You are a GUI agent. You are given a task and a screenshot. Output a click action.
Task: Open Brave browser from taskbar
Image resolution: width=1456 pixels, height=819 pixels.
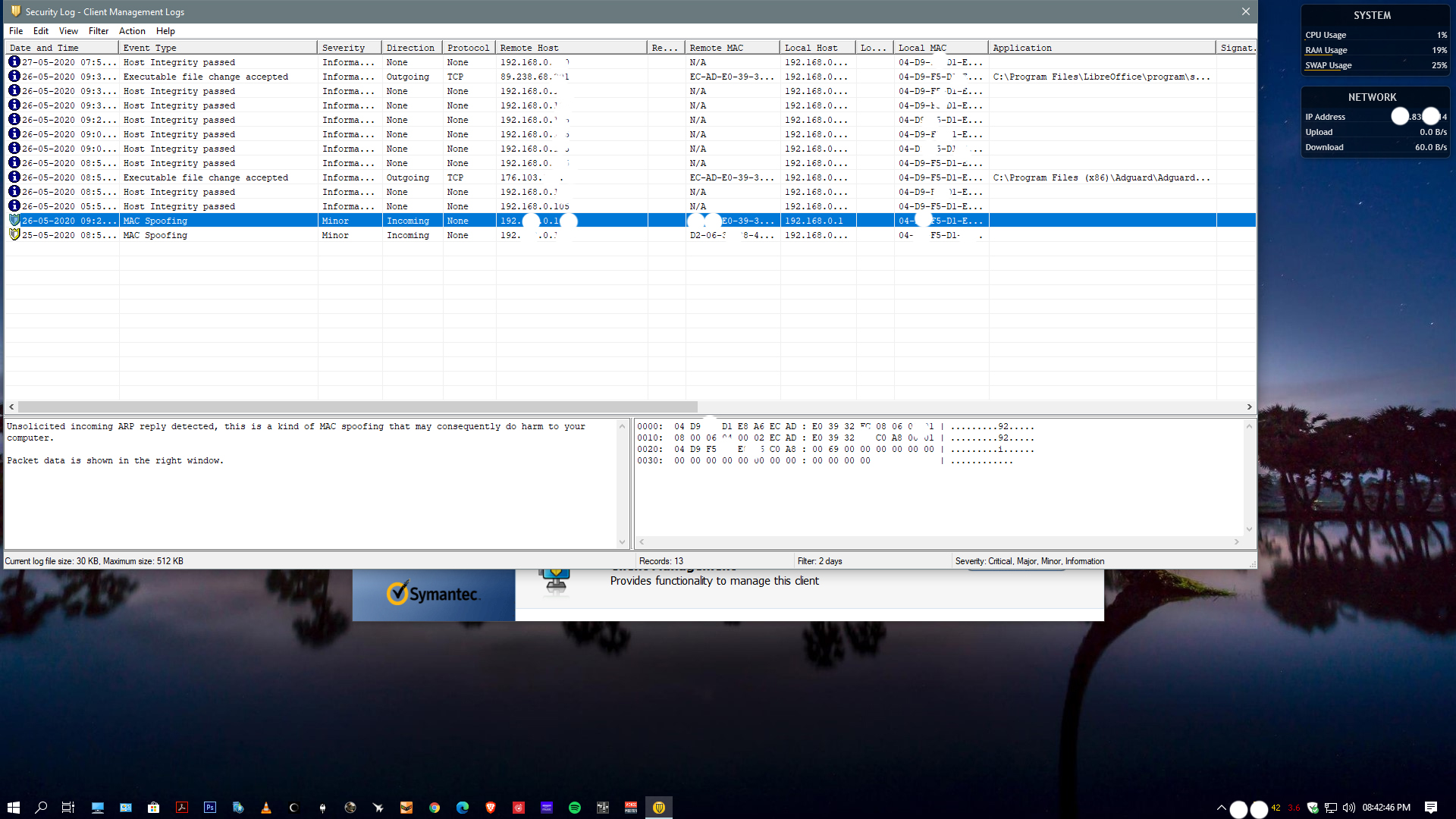491,808
